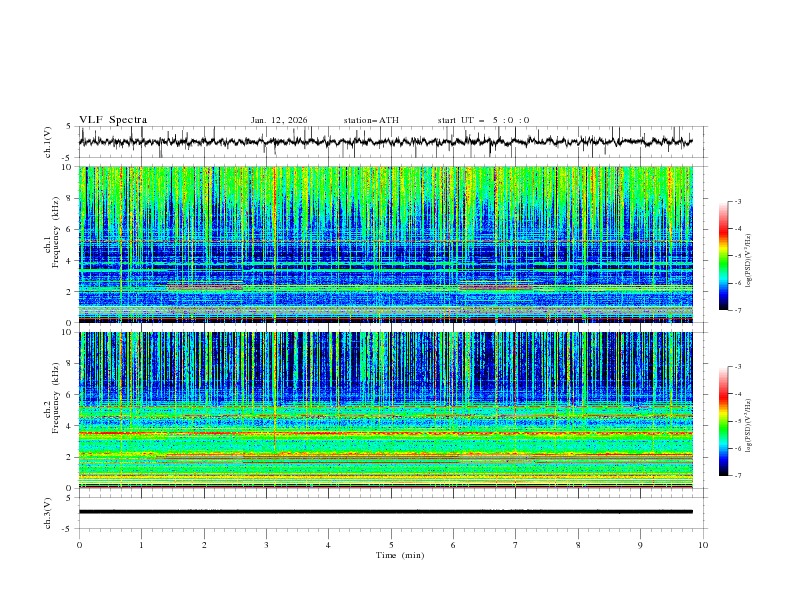Click the "ch.1(V)" waveform axis label
Image resolution: width=792 pixels, height=612 pixels.
pyautogui.click(x=48, y=142)
